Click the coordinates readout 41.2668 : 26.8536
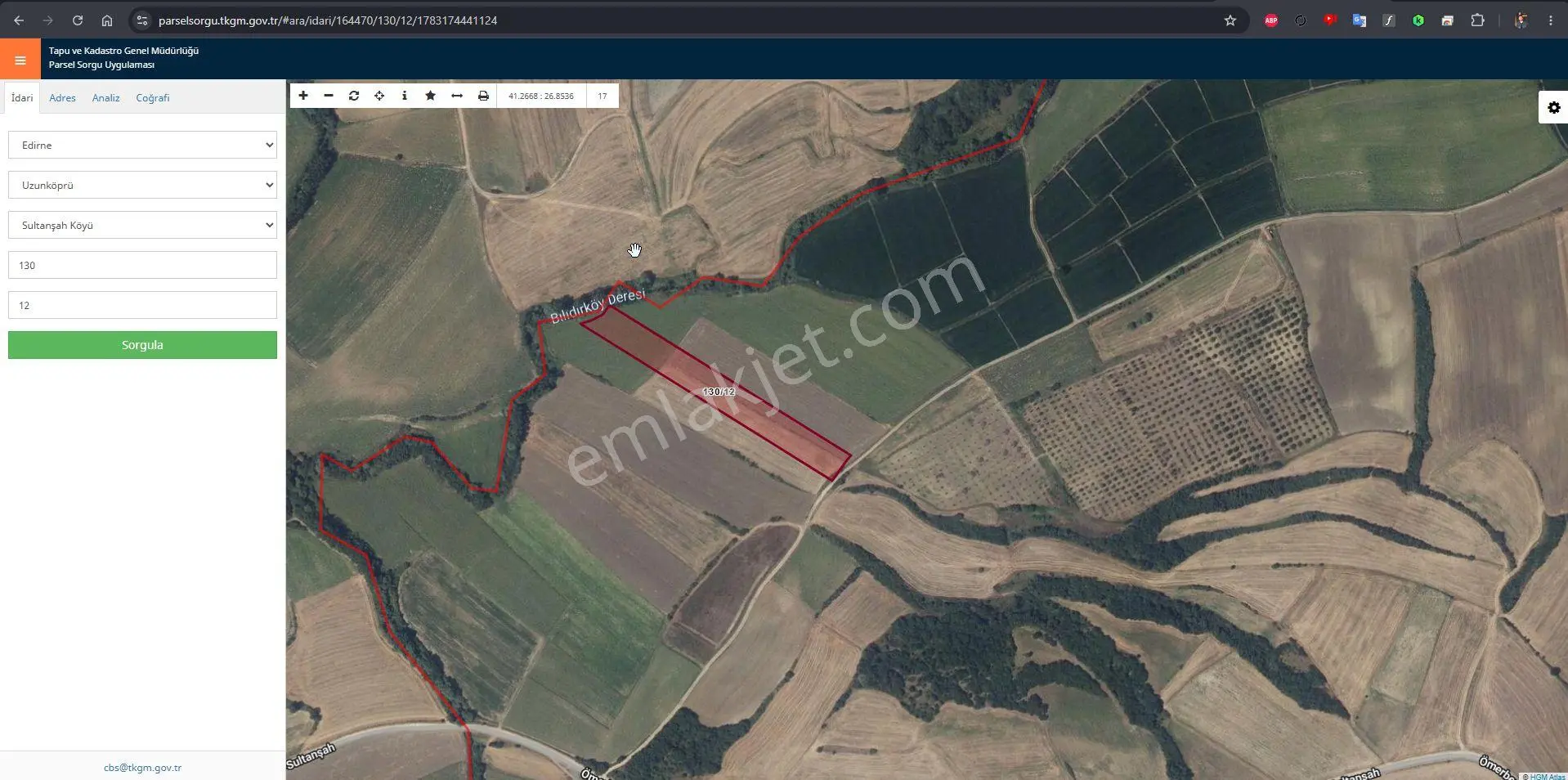1568x780 pixels. (541, 96)
